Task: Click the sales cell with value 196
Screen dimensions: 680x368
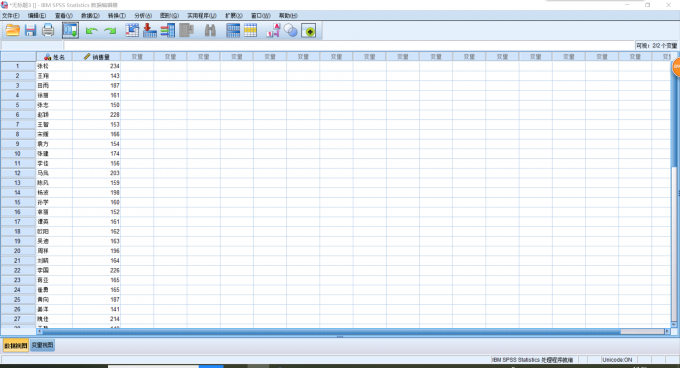Action: 96,251
